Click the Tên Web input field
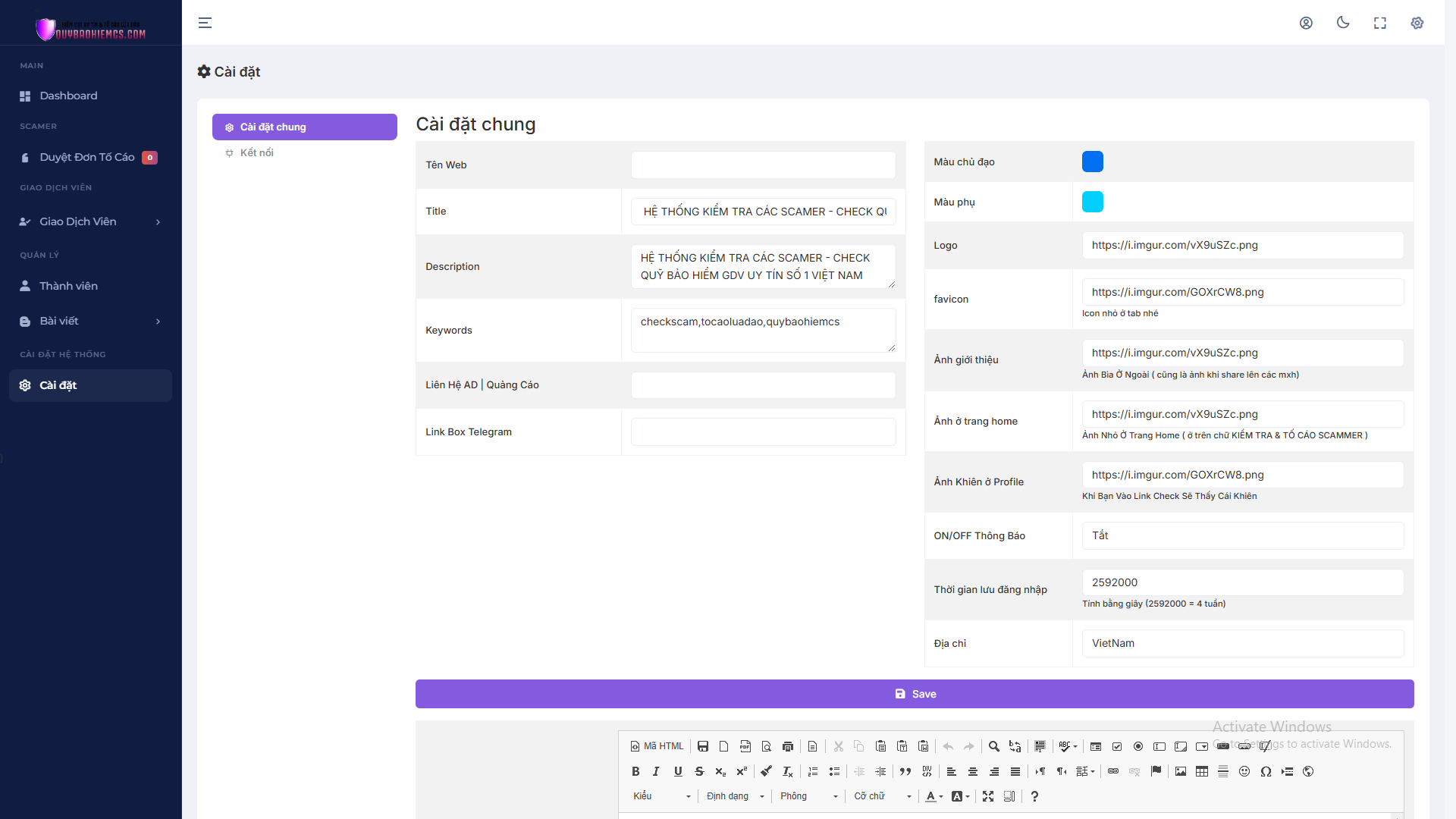 tap(763, 165)
